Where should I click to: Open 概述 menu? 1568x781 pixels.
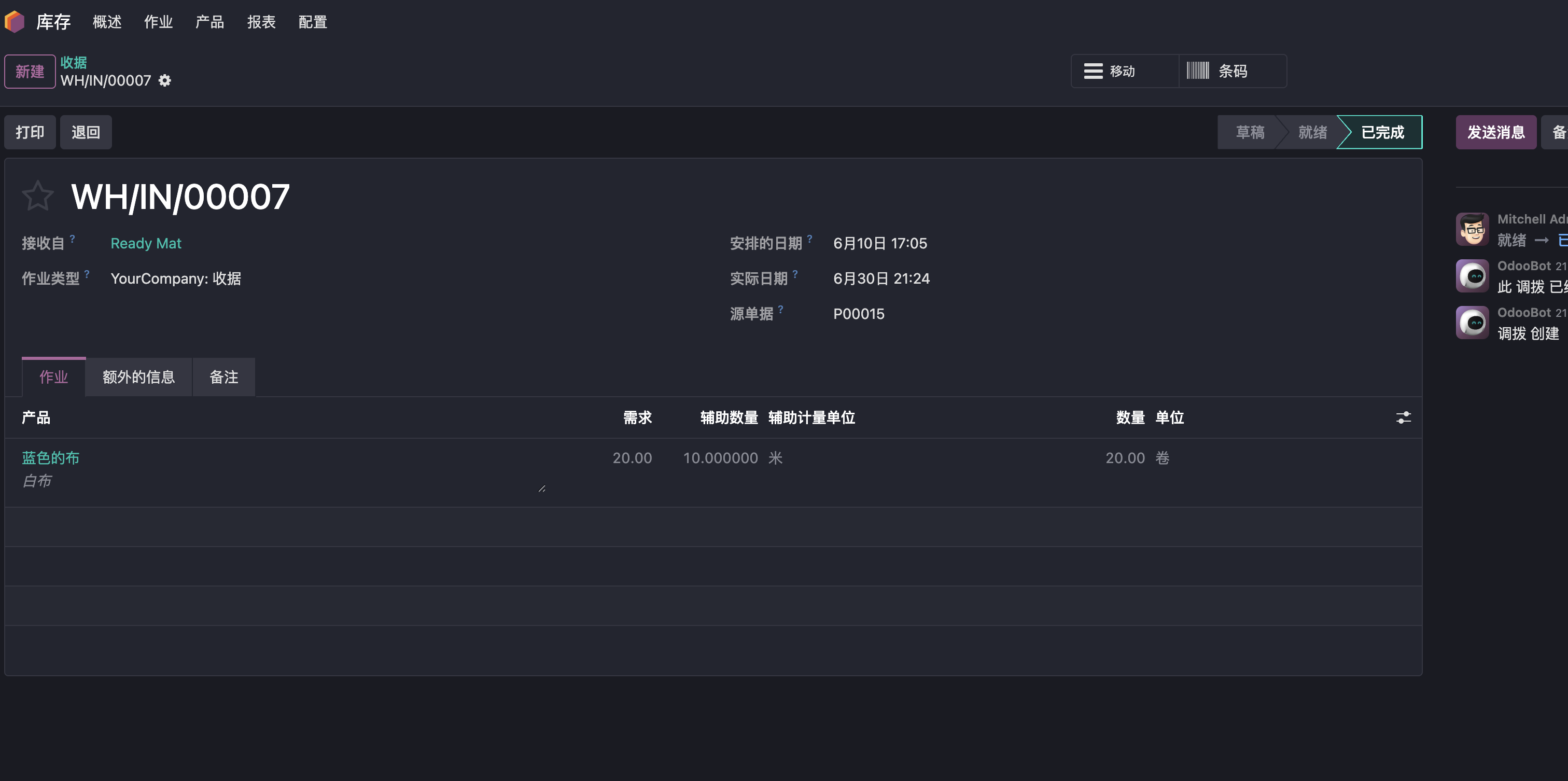click(x=107, y=22)
